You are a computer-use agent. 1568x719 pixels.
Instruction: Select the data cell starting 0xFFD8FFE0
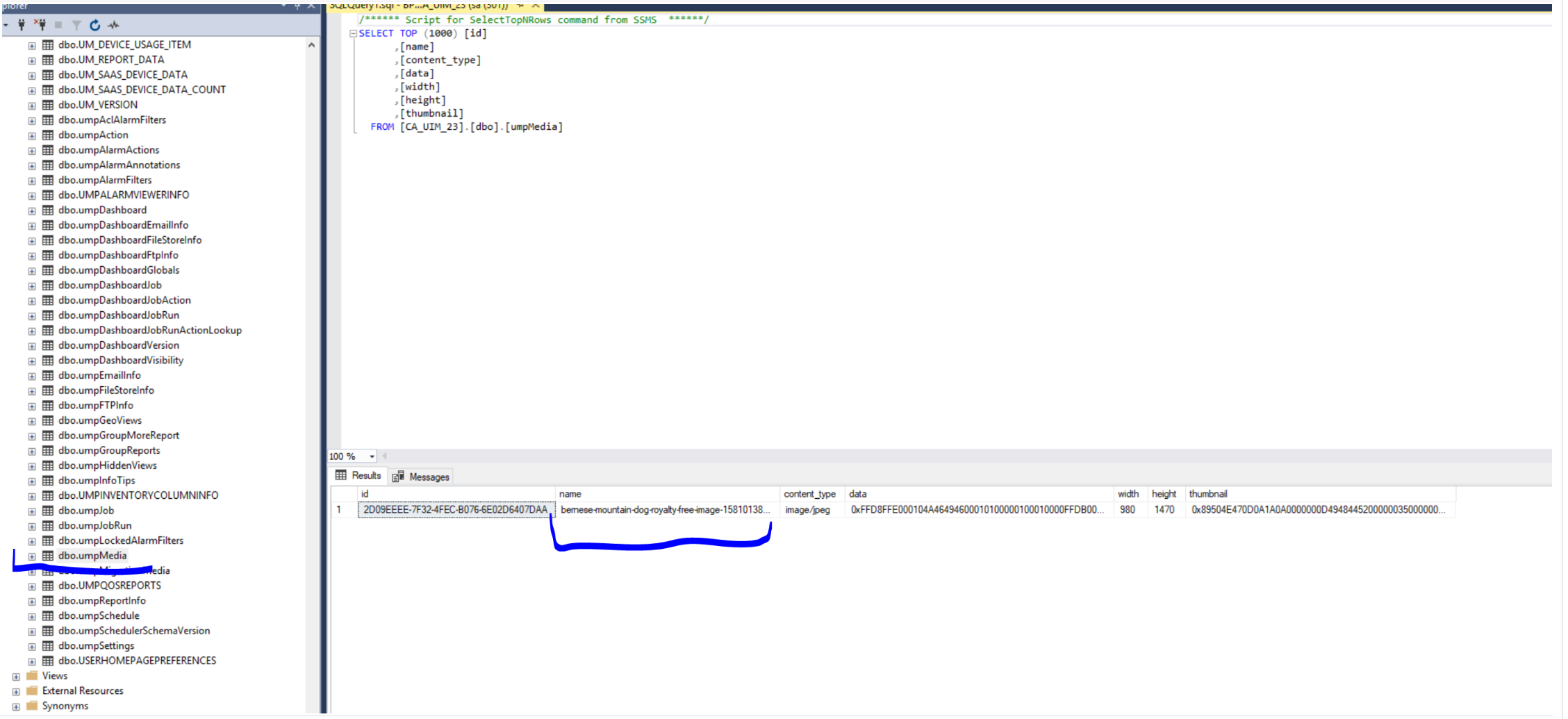(978, 510)
